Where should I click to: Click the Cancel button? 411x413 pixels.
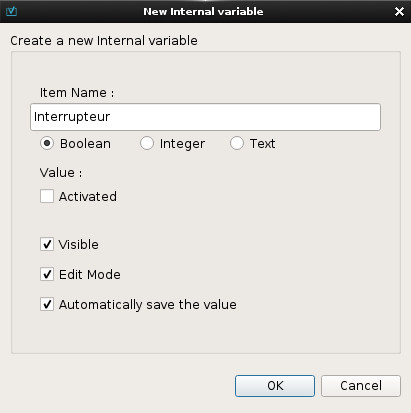point(361,386)
